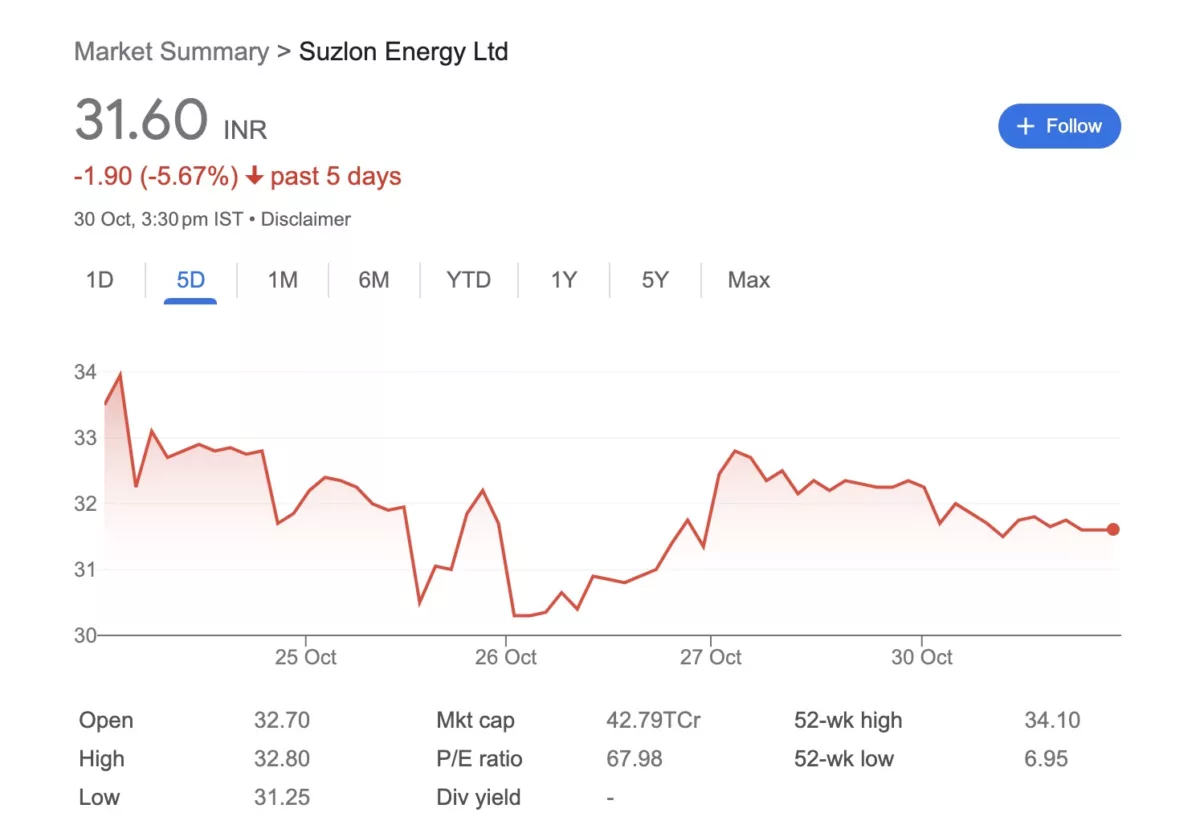The image size is (1200, 829).
Task: Select the 5D time range tab
Action: (x=190, y=280)
